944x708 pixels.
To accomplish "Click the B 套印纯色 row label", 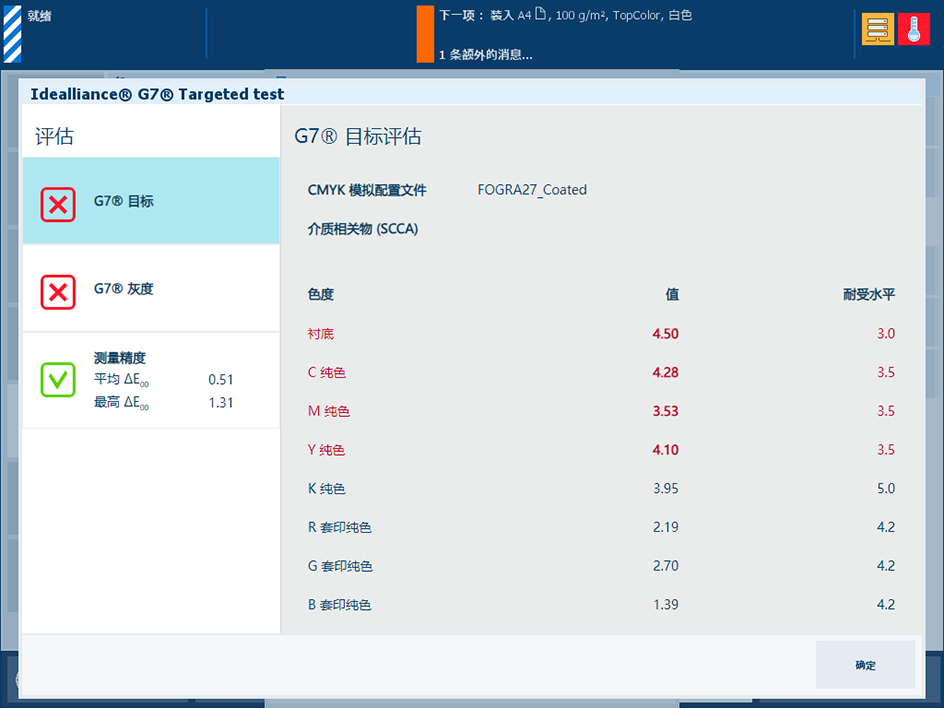I will pyautogui.click(x=340, y=604).
